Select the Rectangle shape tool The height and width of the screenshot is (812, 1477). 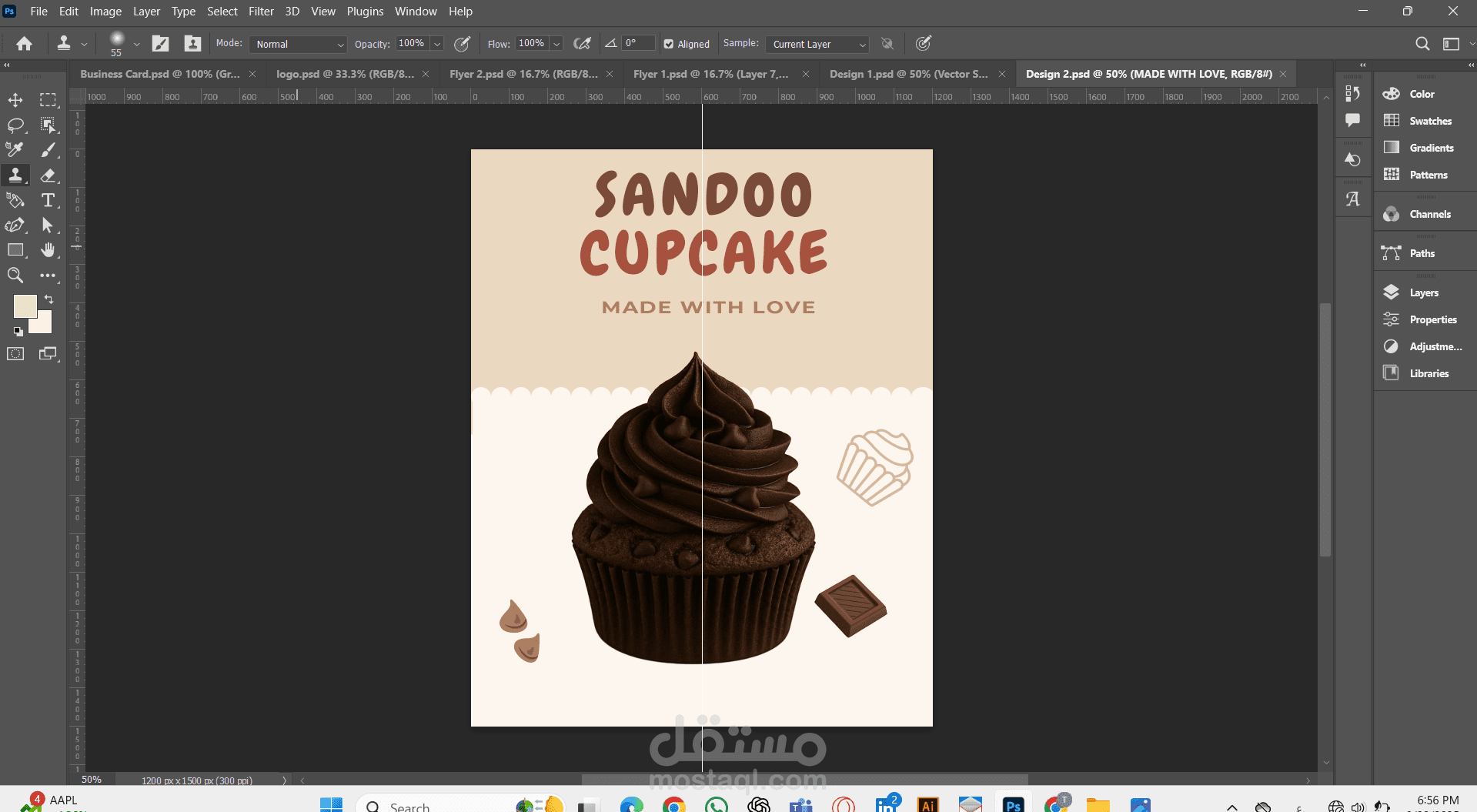(x=15, y=250)
